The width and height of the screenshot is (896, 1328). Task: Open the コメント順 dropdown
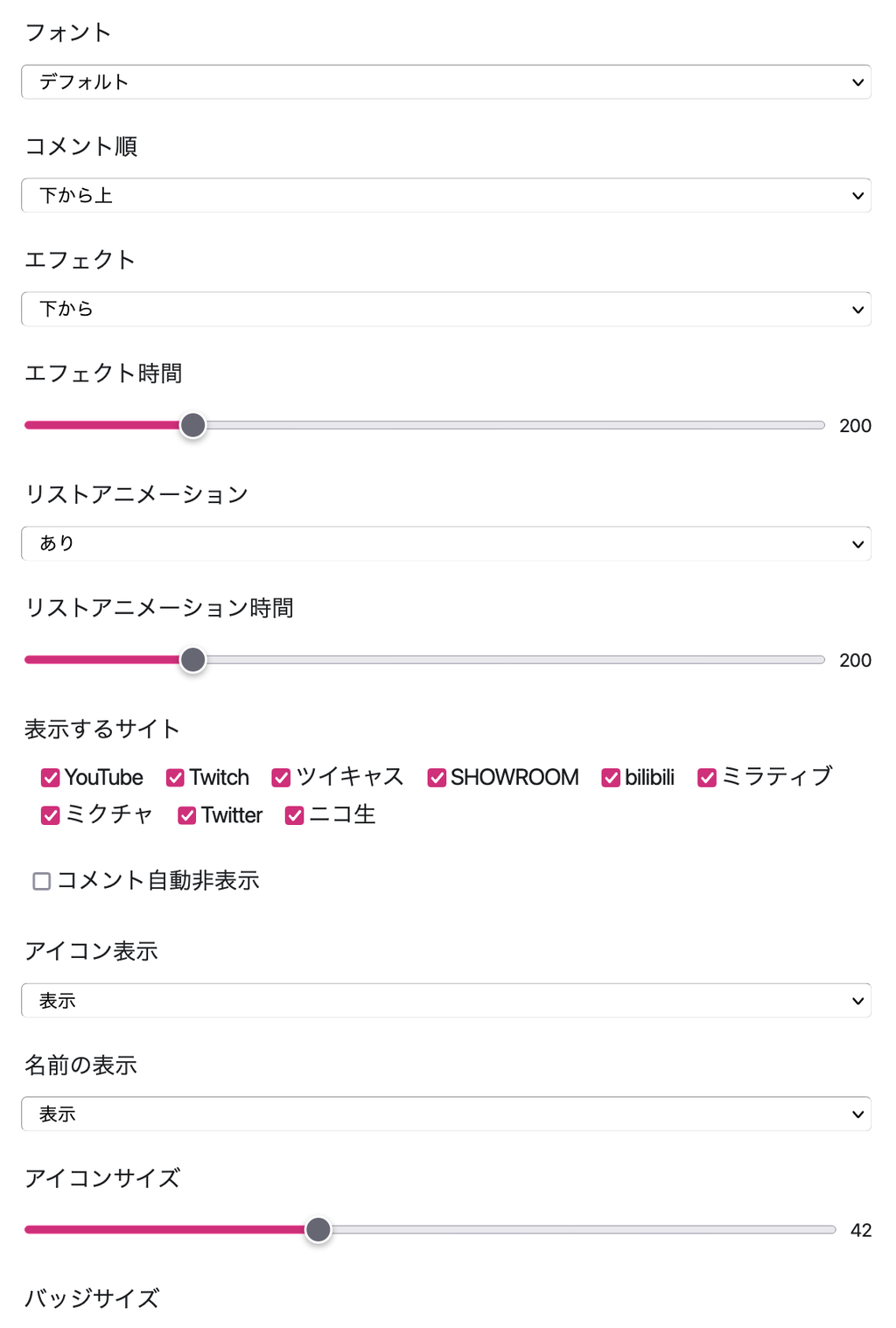(x=445, y=196)
